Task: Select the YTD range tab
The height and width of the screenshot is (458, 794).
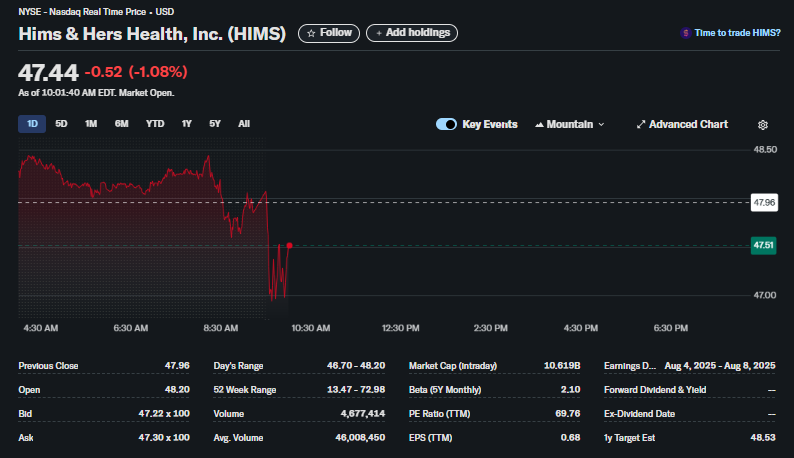Action: 155,124
